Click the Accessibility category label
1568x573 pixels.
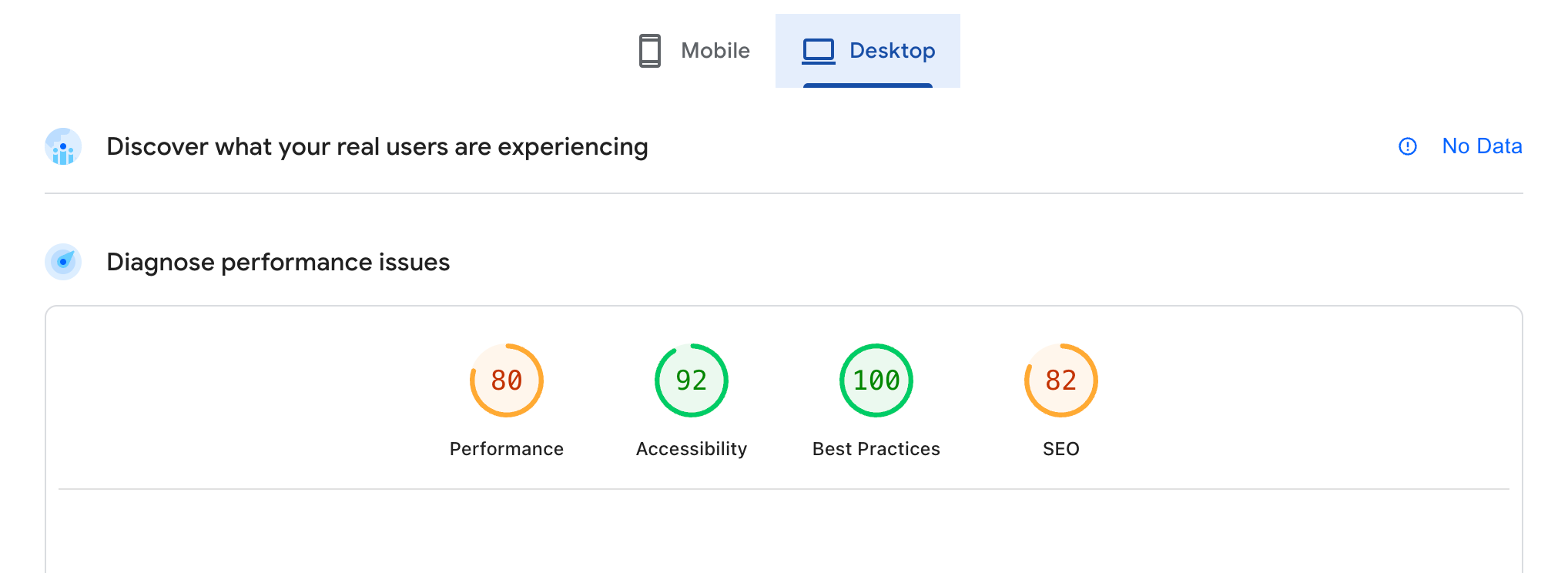tap(692, 449)
